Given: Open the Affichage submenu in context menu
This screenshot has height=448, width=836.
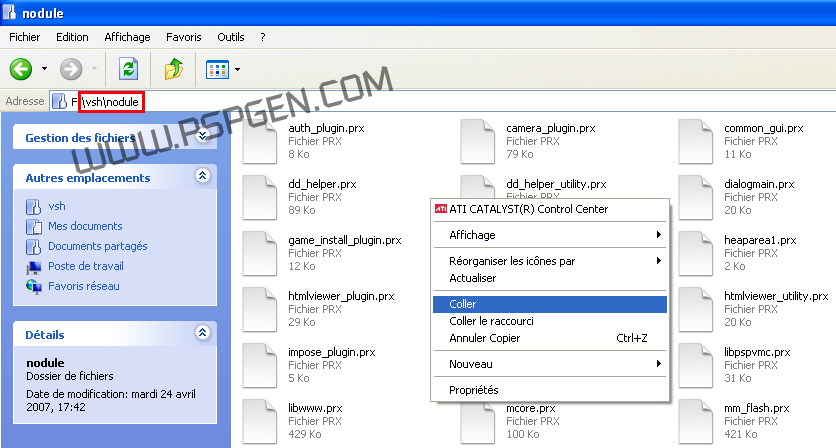Looking at the screenshot, I should 550,235.
